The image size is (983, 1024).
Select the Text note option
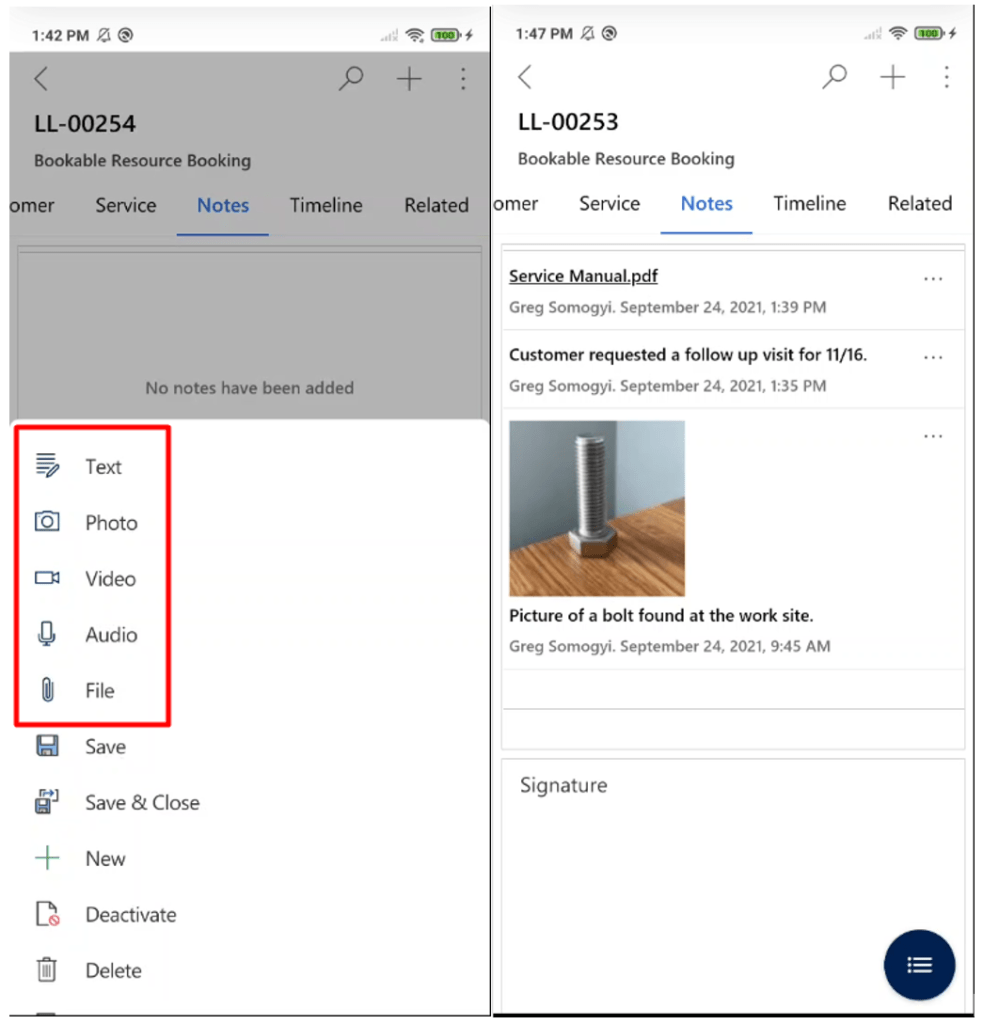[x=101, y=466]
